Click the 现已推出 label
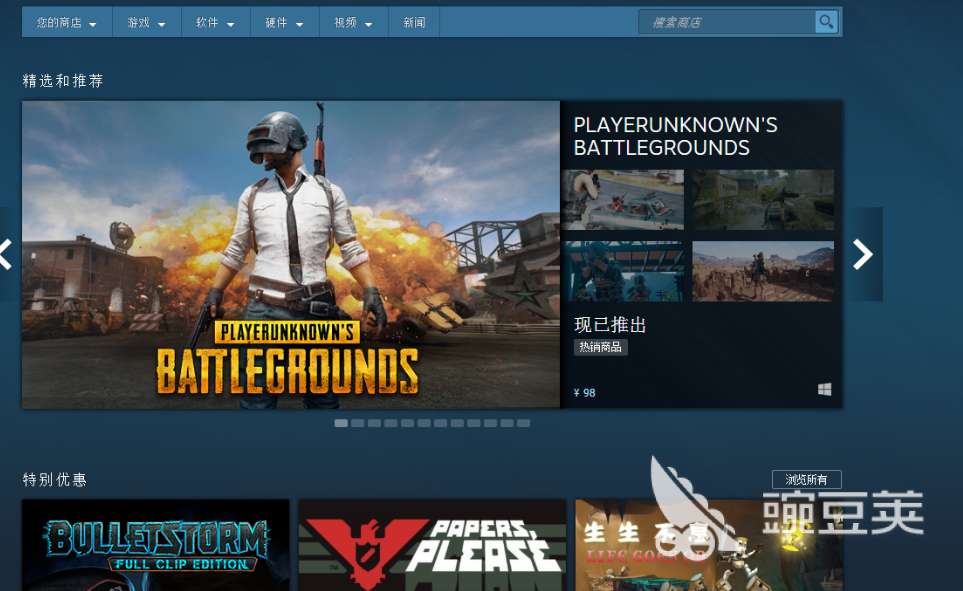963x591 pixels. click(x=610, y=325)
